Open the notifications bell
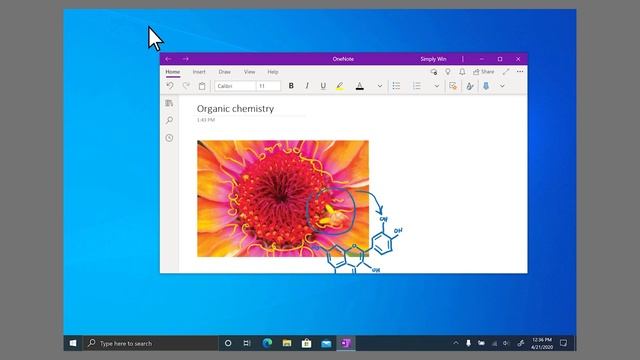This screenshot has height=360, width=640. pyautogui.click(x=462, y=72)
